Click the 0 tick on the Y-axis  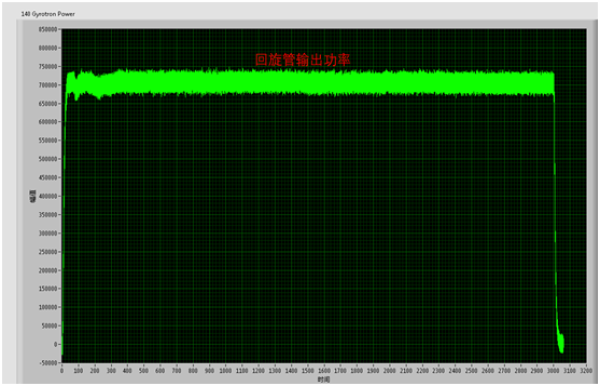click(55, 344)
